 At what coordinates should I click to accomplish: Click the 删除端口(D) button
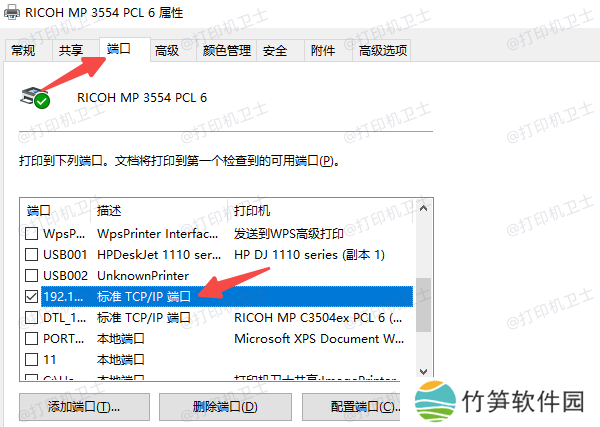pyautogui.click(x=225, y=407)
